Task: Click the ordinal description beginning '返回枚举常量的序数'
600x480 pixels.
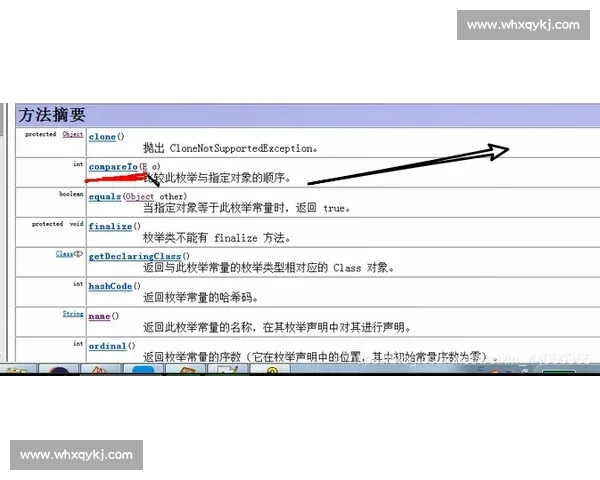Action: 320,357
